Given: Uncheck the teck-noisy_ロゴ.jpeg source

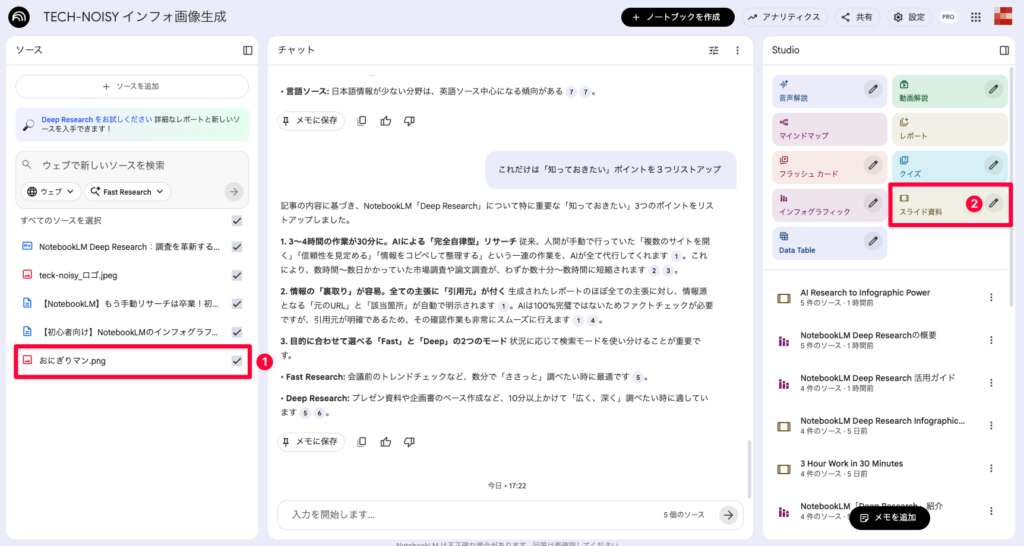Looking at the screenshot, I should pyautogui.click(x=237, y=276).
